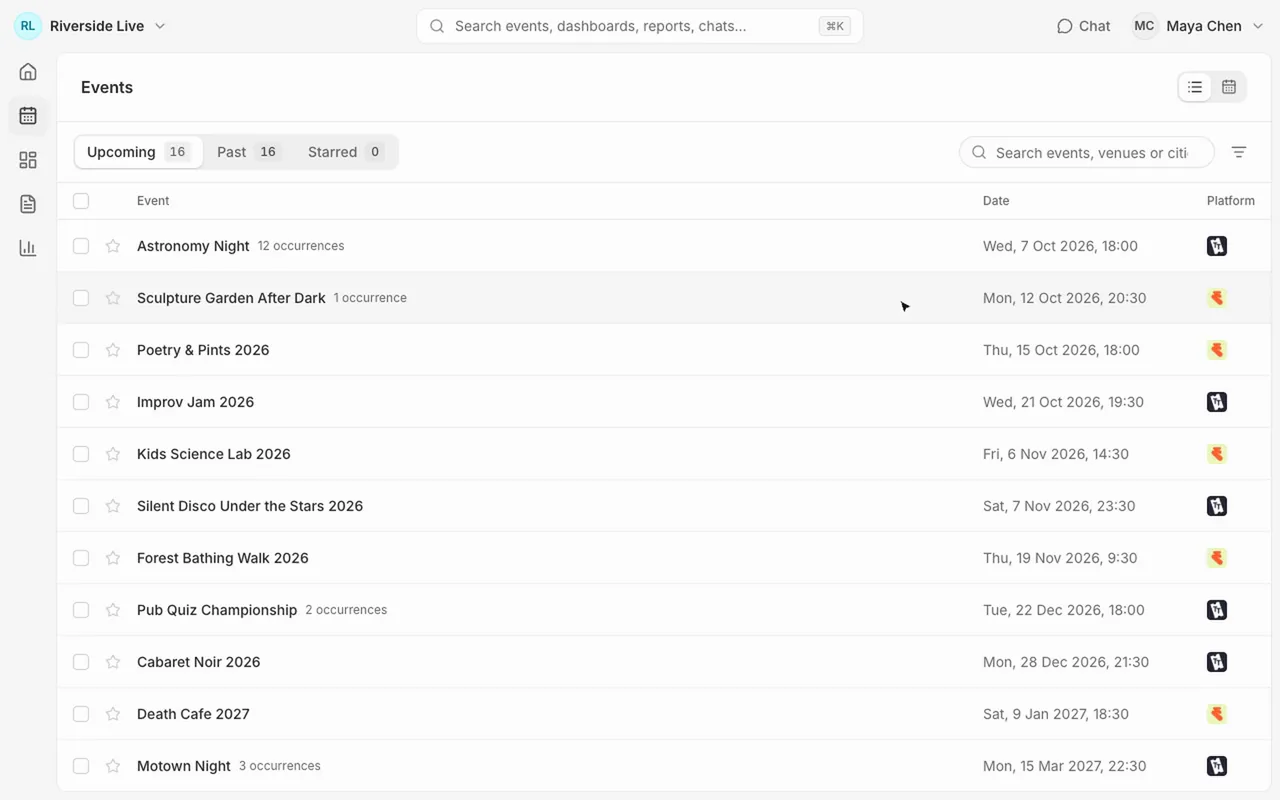The height and width of the screenshot is (800, 1280).
Task: Click the 'Mon, 28 Dec 2026, 21:30' date
Action: click(x=1066, y=662)
